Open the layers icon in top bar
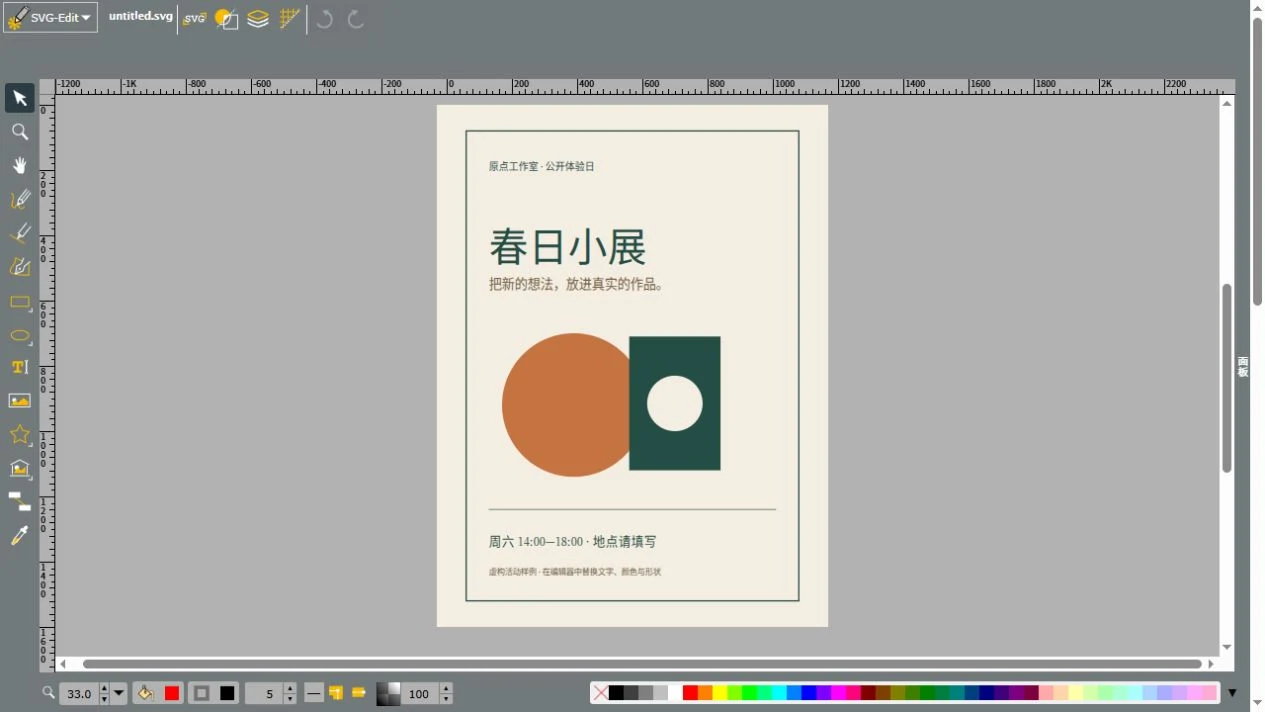The height and width of the screenshot is (712, 1265). 258,18
